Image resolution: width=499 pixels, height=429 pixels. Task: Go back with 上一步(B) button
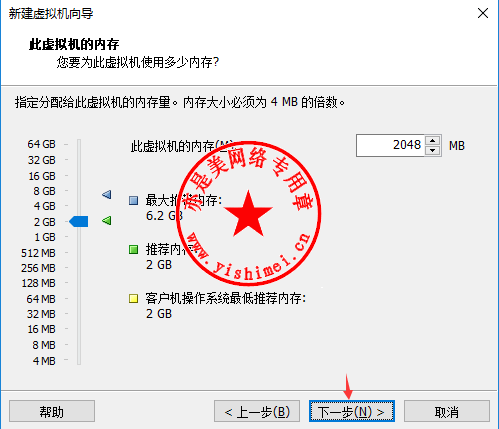pos(257,411)
